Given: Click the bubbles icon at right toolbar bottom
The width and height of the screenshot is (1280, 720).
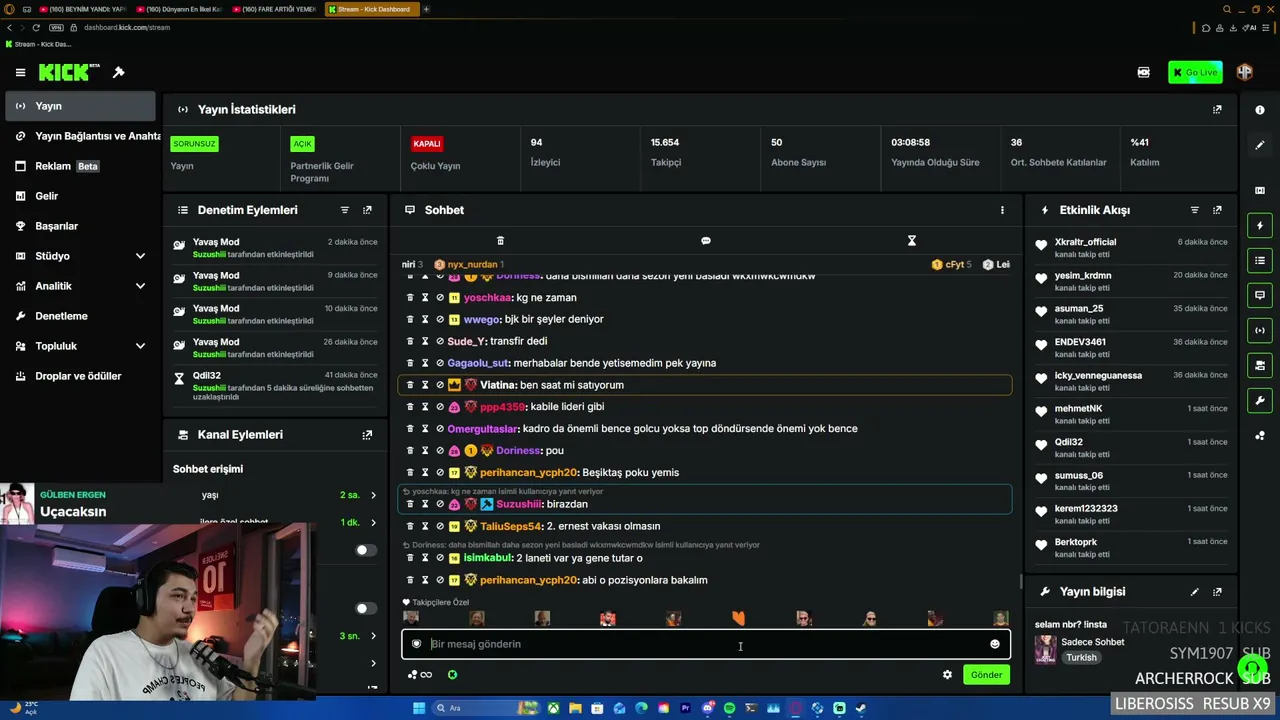Looking at the screenshot, I should [x=1260, y=436].
